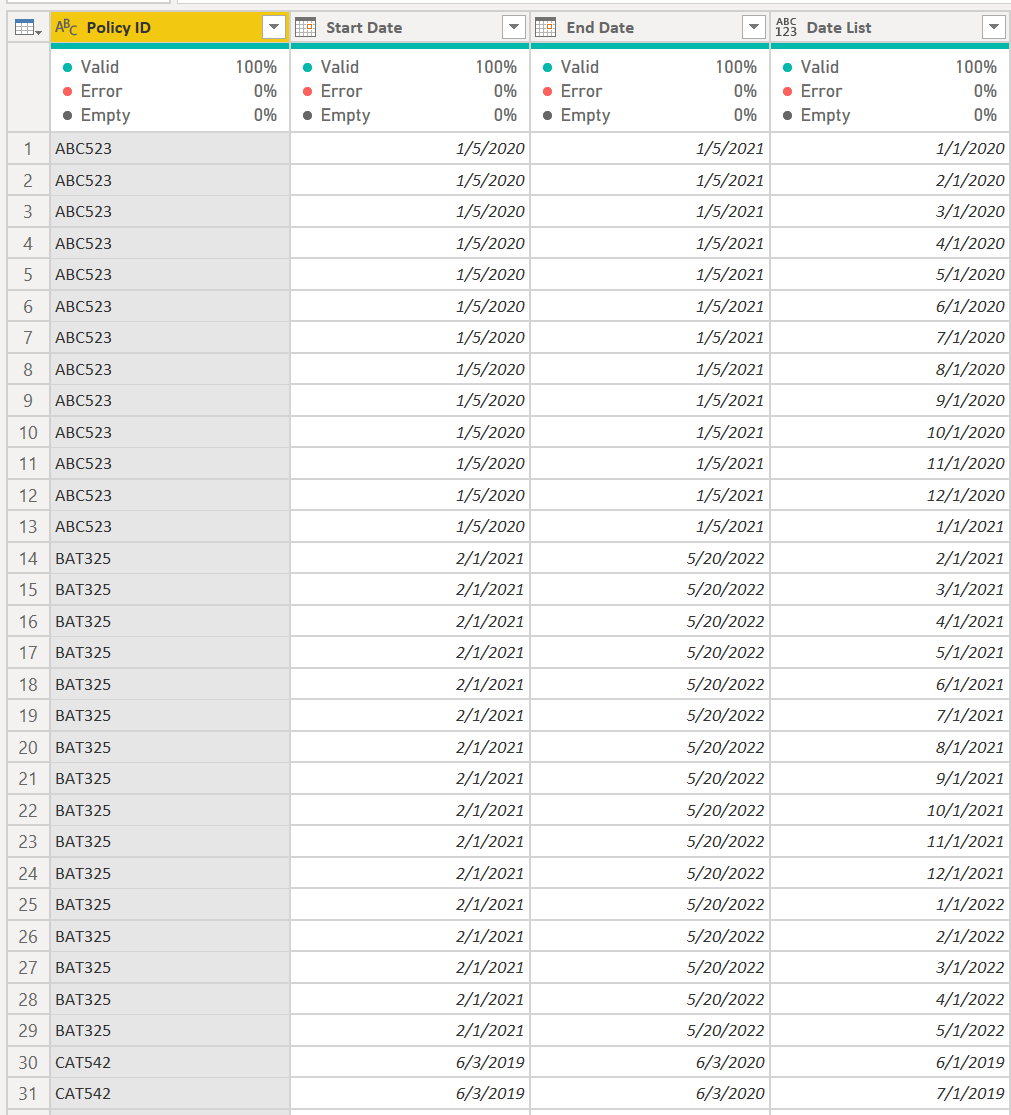The width and height of the screenshot is (1011, 1115).
Task: Select the ABC523 cell in row 7
Action: [x=170, y=338]
